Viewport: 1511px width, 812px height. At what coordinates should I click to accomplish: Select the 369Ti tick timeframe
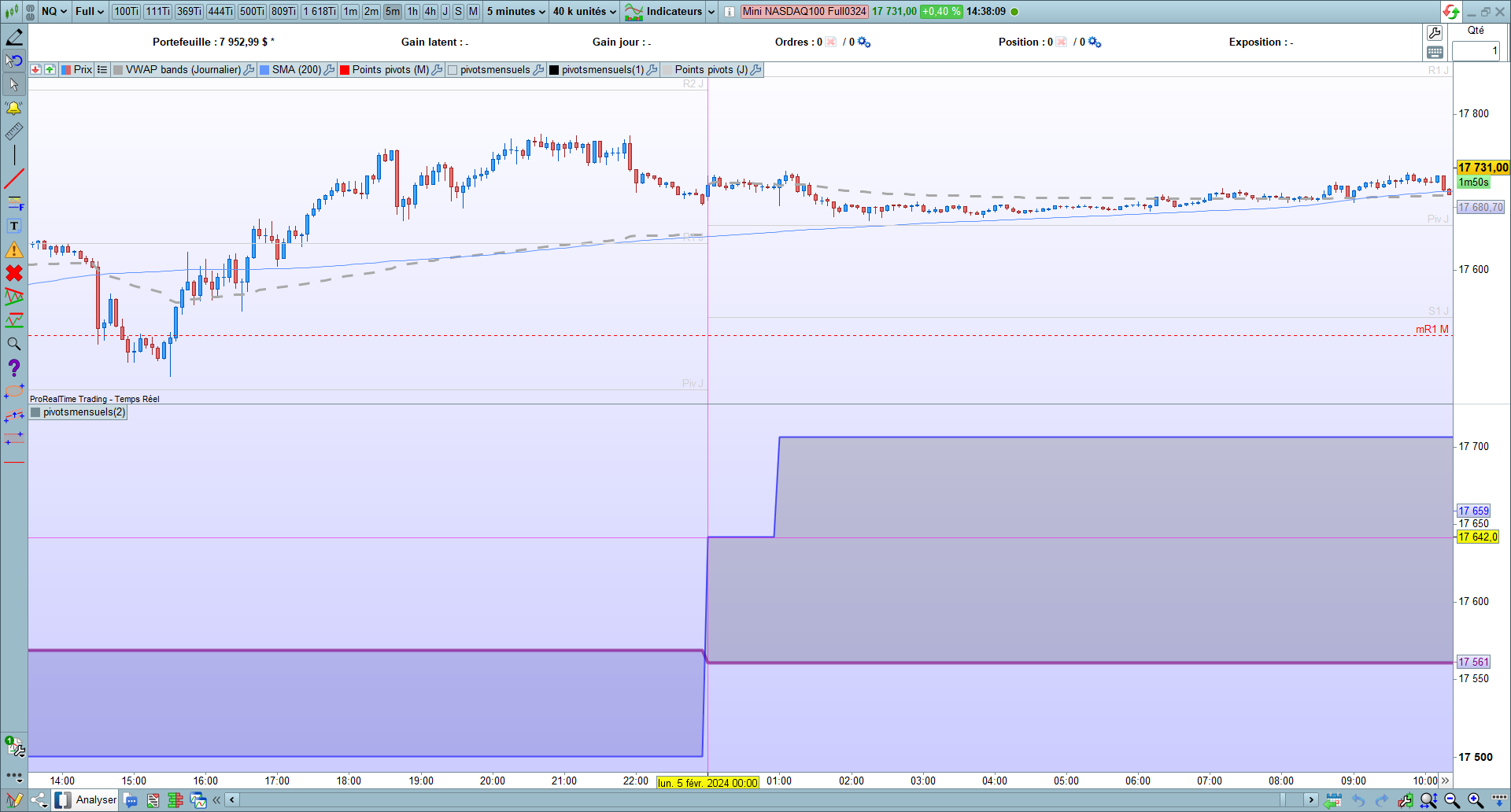pos(189,12)
